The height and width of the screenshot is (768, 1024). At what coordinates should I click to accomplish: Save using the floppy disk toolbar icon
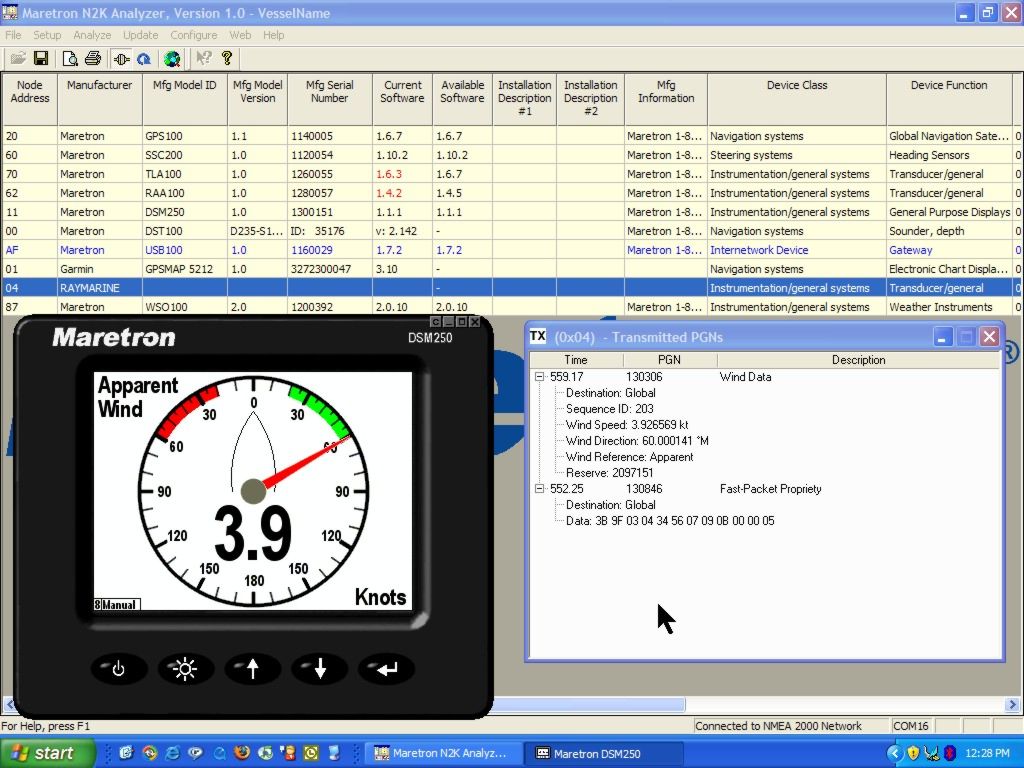pyautogui.click(x=41, y=59)
